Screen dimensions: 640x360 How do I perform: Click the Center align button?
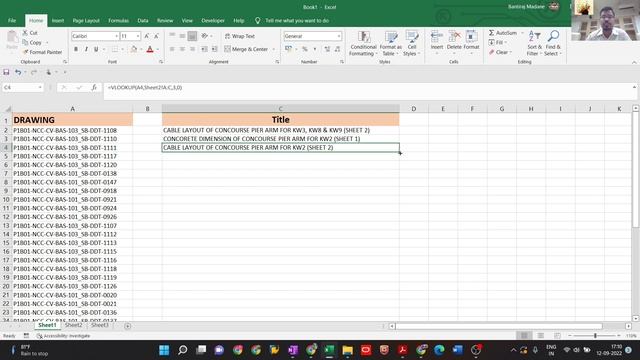[182, 49]
